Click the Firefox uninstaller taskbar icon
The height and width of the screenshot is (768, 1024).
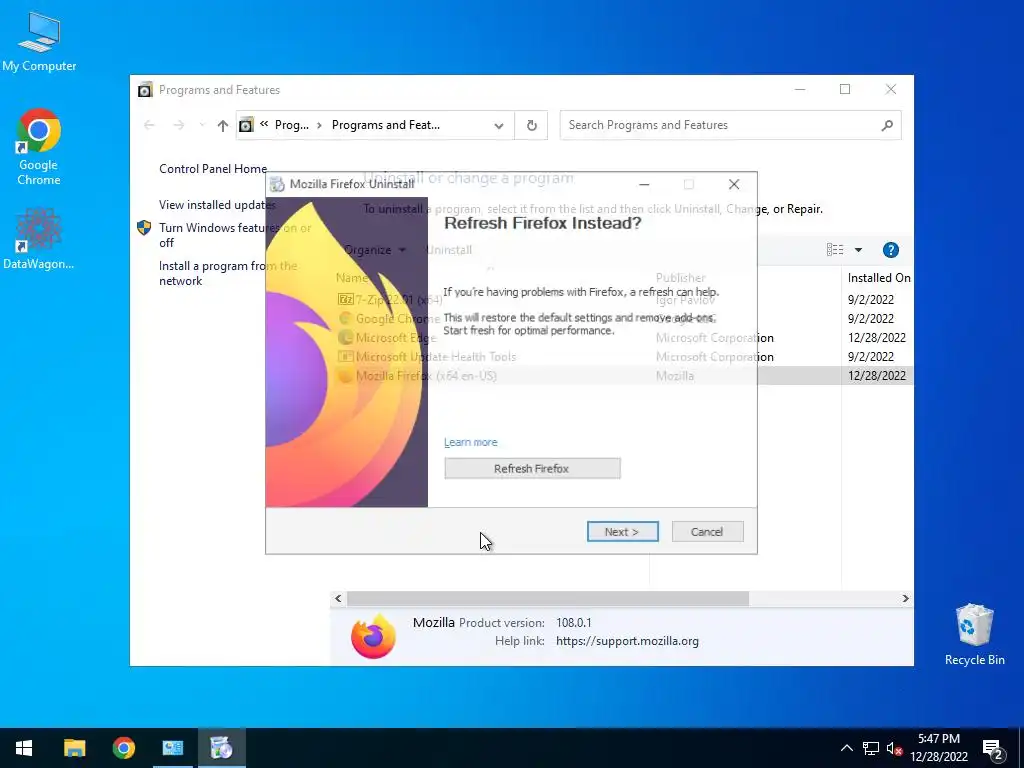tap(221, 748)
